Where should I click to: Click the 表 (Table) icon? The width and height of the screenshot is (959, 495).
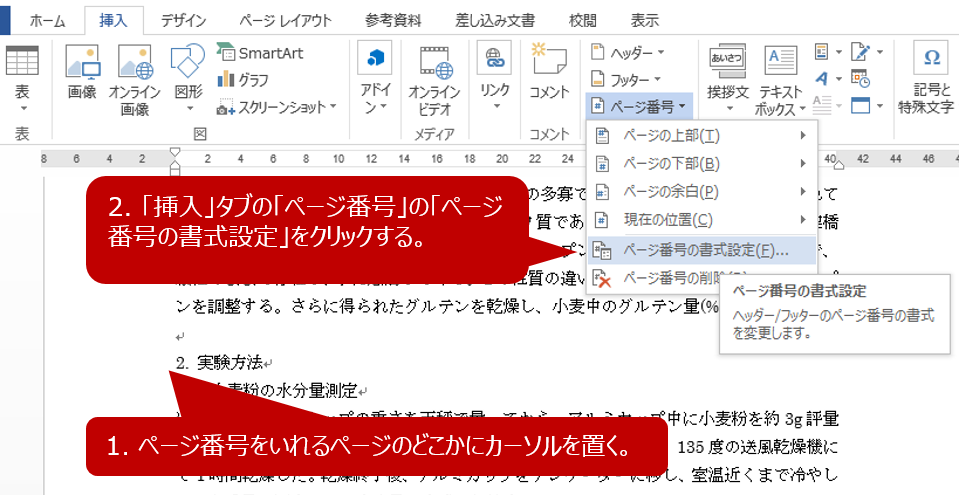tap(21, 64)
